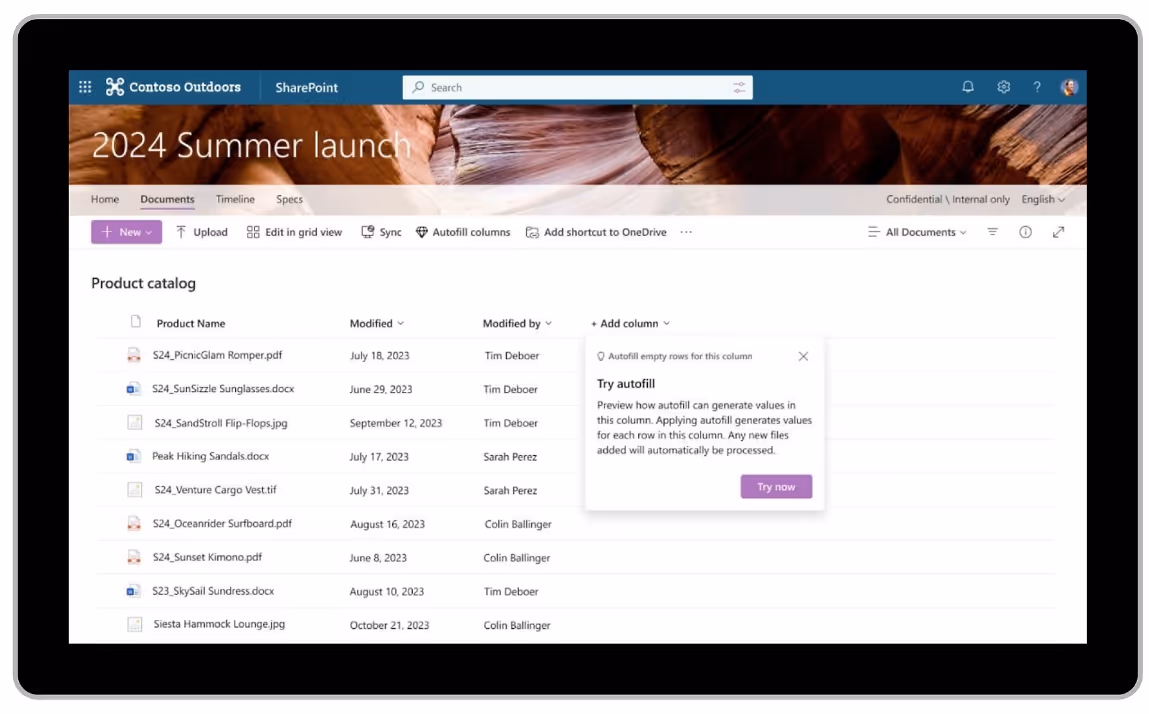The width and height of the screenshot is (1149, 714).
Task: Open the app launcher waffle icon
Action: pyautogui.click(x=85, y=87)
